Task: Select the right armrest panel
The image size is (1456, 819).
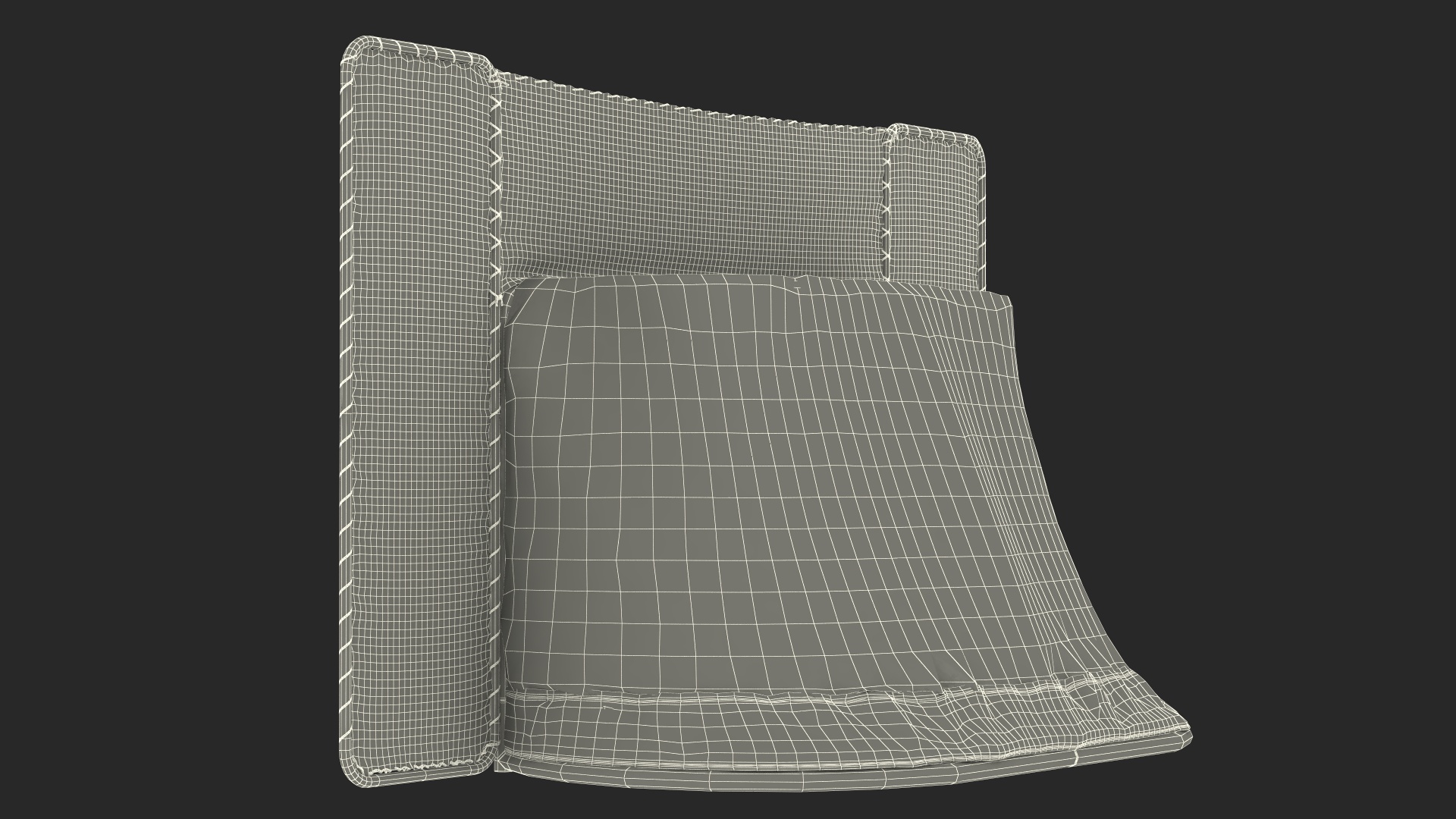Action: point(934,209)
